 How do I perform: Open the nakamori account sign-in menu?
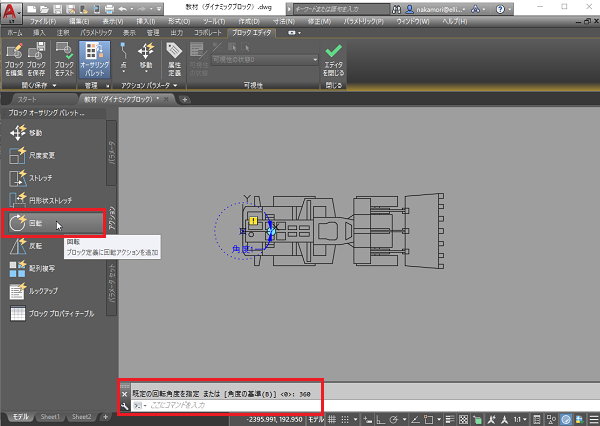point(435,9)
